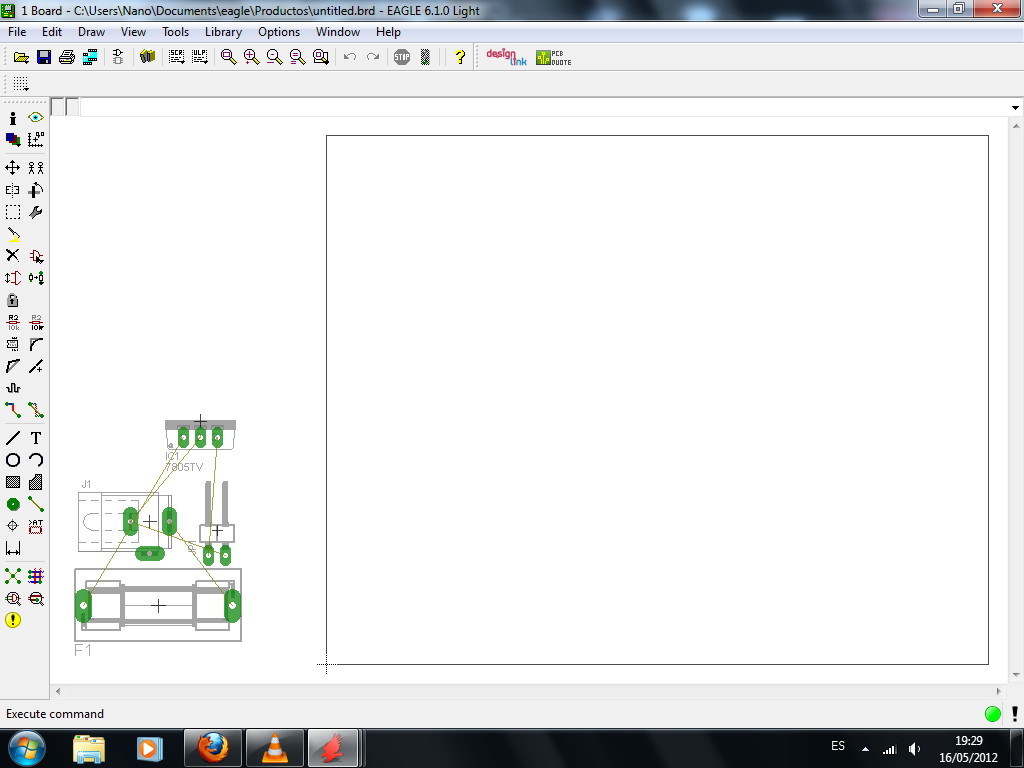Image resolution: width=1024 pixels, height=768 pixels.
Task: Select the Add part tool
Action: 36,255
